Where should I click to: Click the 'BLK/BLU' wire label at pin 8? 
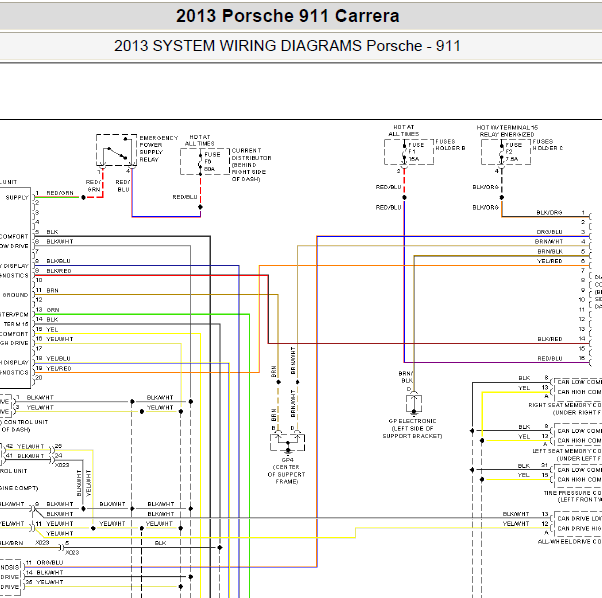[58, 261]
